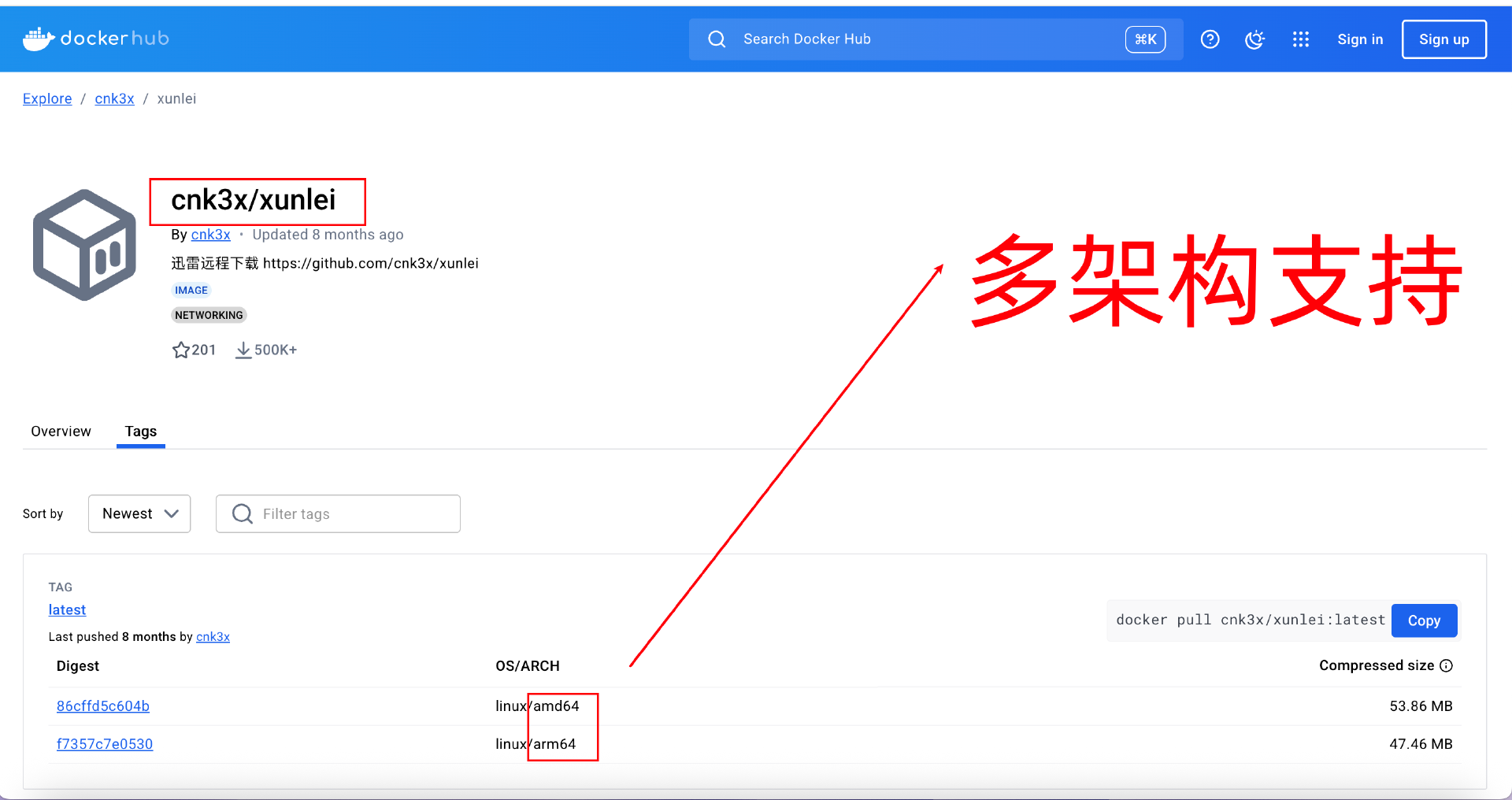Screen dimensions: 1512x800
Task: Open the latest tag link
Action: [67, 609]
